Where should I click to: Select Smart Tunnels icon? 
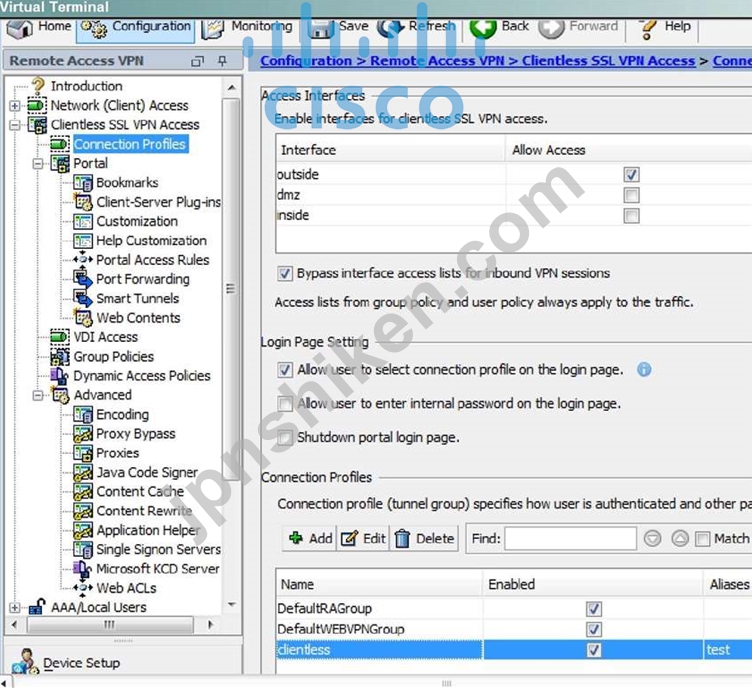pos(83,298)
